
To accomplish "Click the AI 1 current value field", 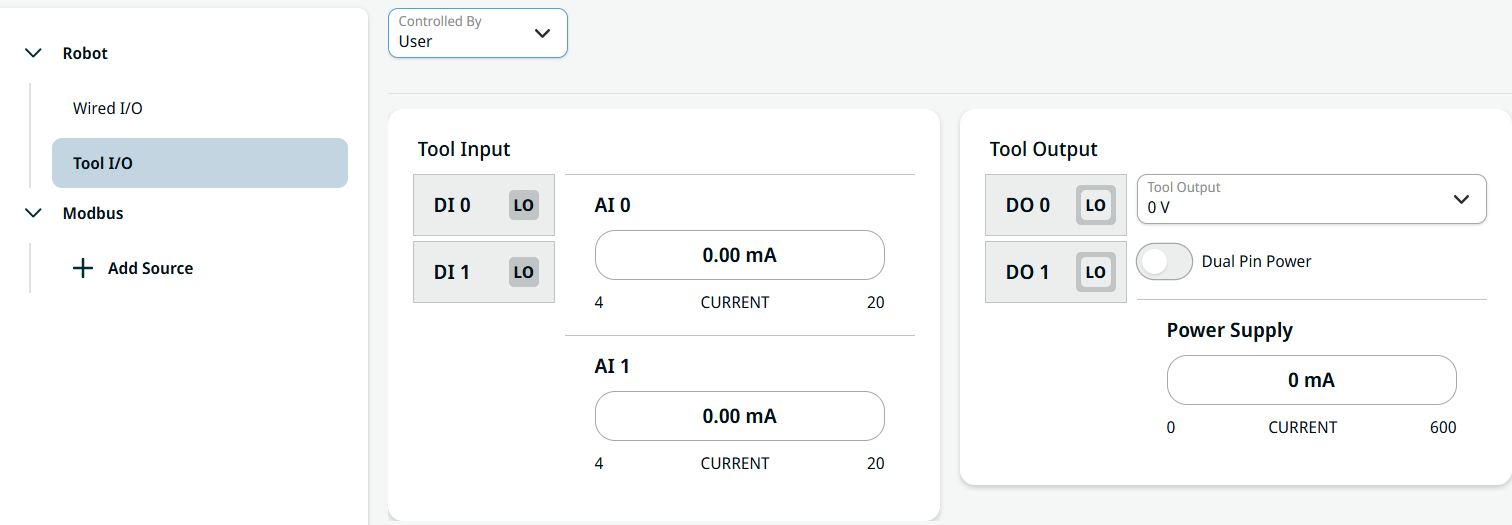I will point(739,416).
